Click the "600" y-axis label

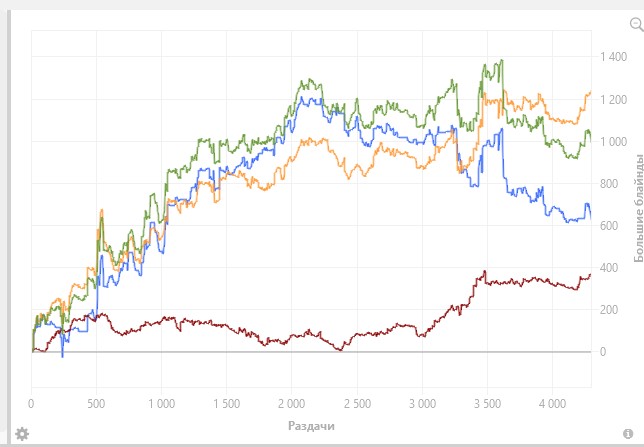(609, 226)
